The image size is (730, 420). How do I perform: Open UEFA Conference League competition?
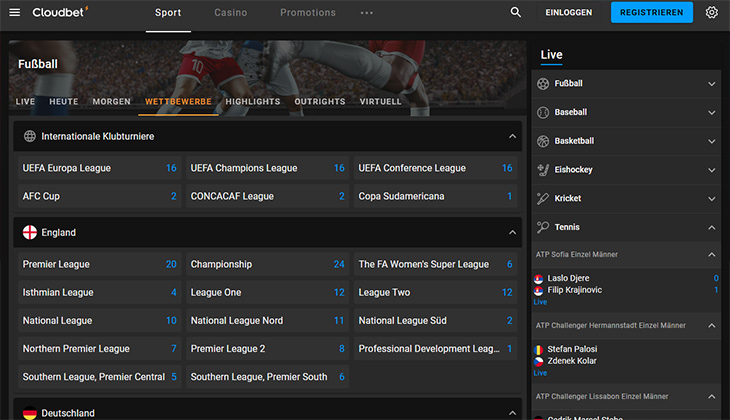[x=435, y=168]
